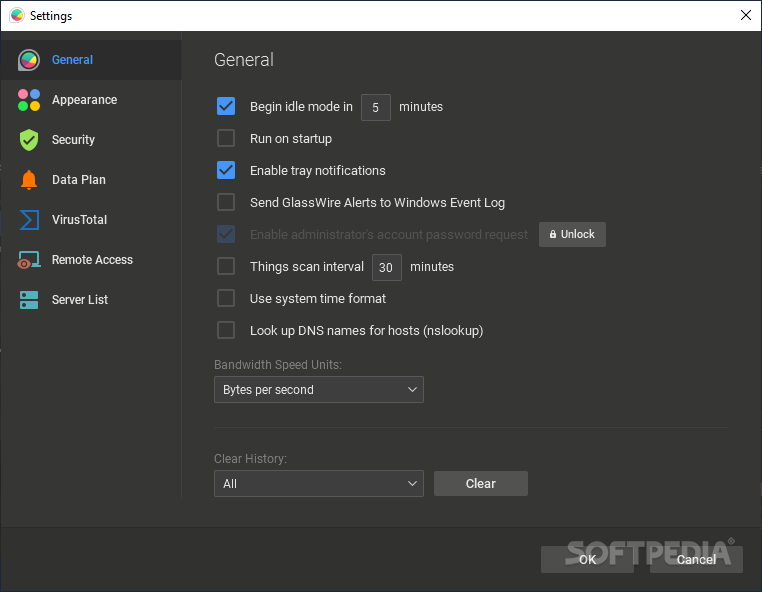This screenshot has height=592, width=762.
Task: Click the green shield Security icon
Action: (29, 140)
